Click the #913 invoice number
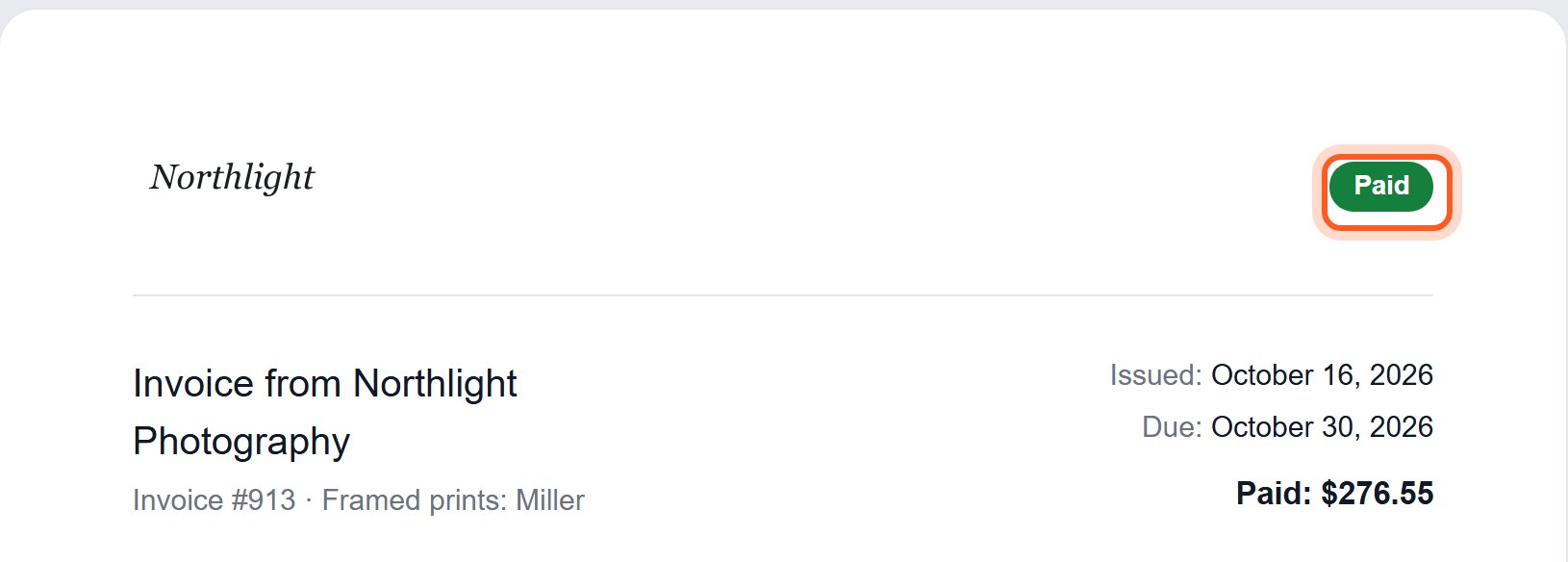This screenshot has width=1568, height=562. click(x=264, y=500)
